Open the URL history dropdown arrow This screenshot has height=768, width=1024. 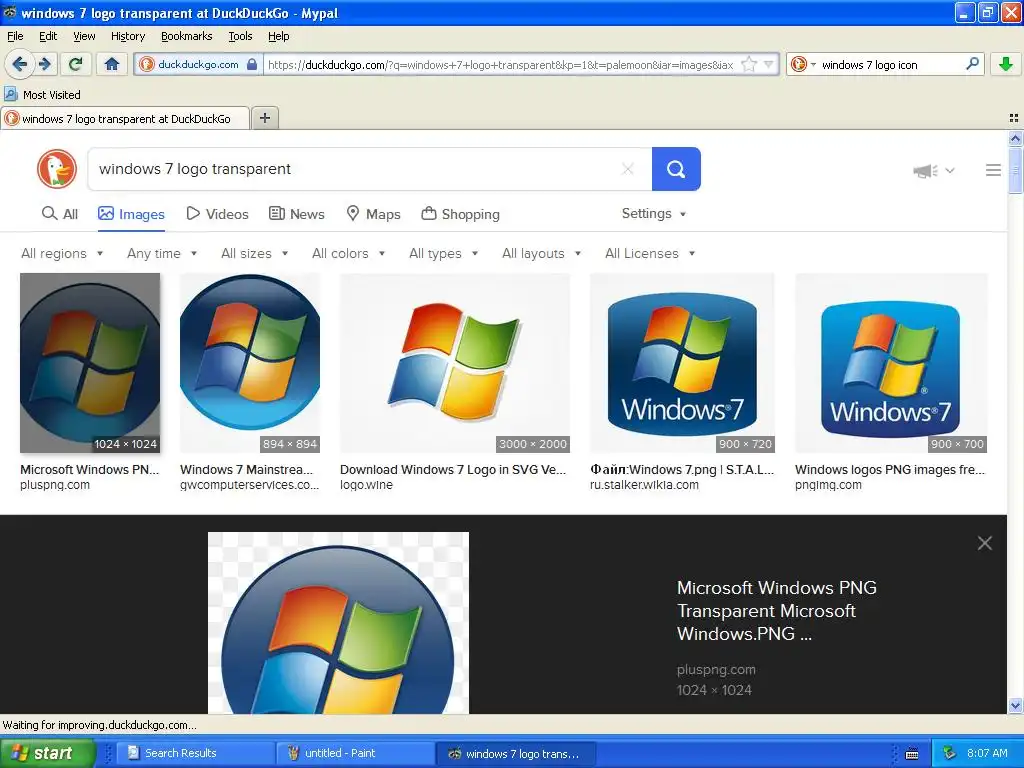tap(769, 64)
